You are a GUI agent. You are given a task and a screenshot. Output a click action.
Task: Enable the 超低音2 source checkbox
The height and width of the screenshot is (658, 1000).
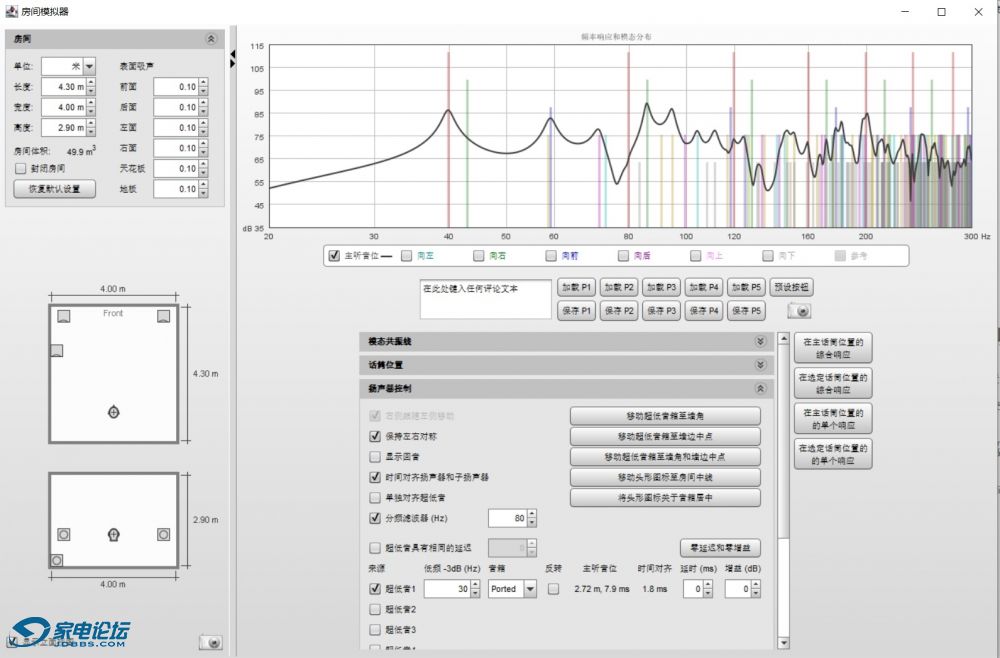[x=375, y=609]
